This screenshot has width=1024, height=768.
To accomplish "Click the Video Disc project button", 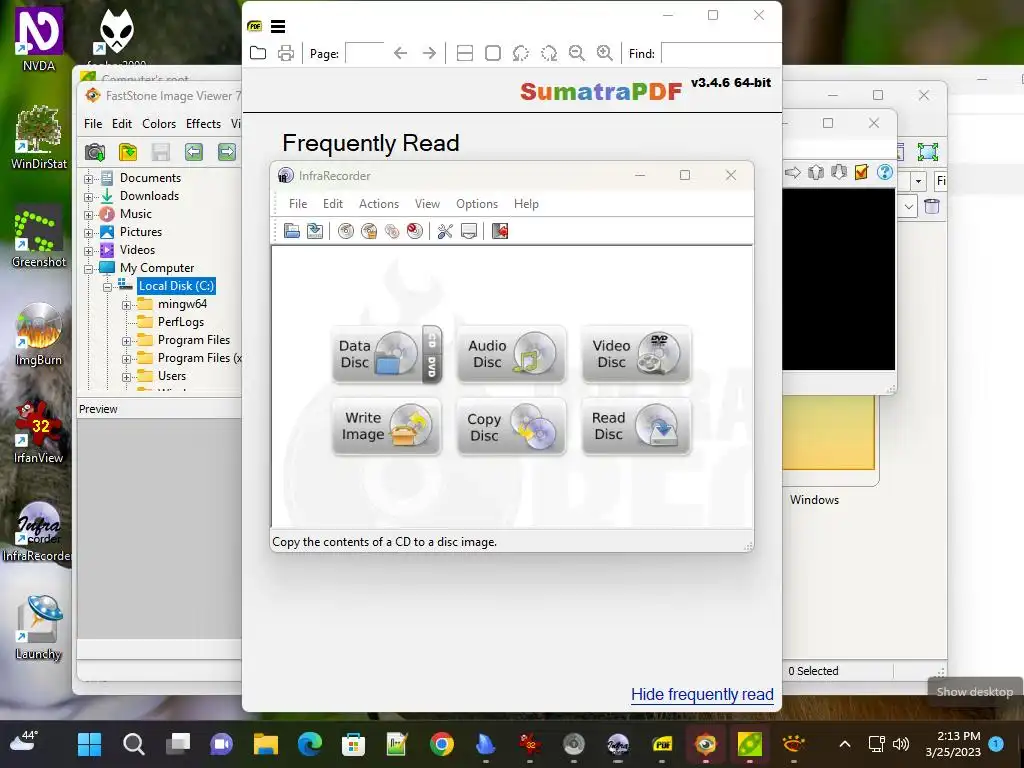I will (636, 354).
